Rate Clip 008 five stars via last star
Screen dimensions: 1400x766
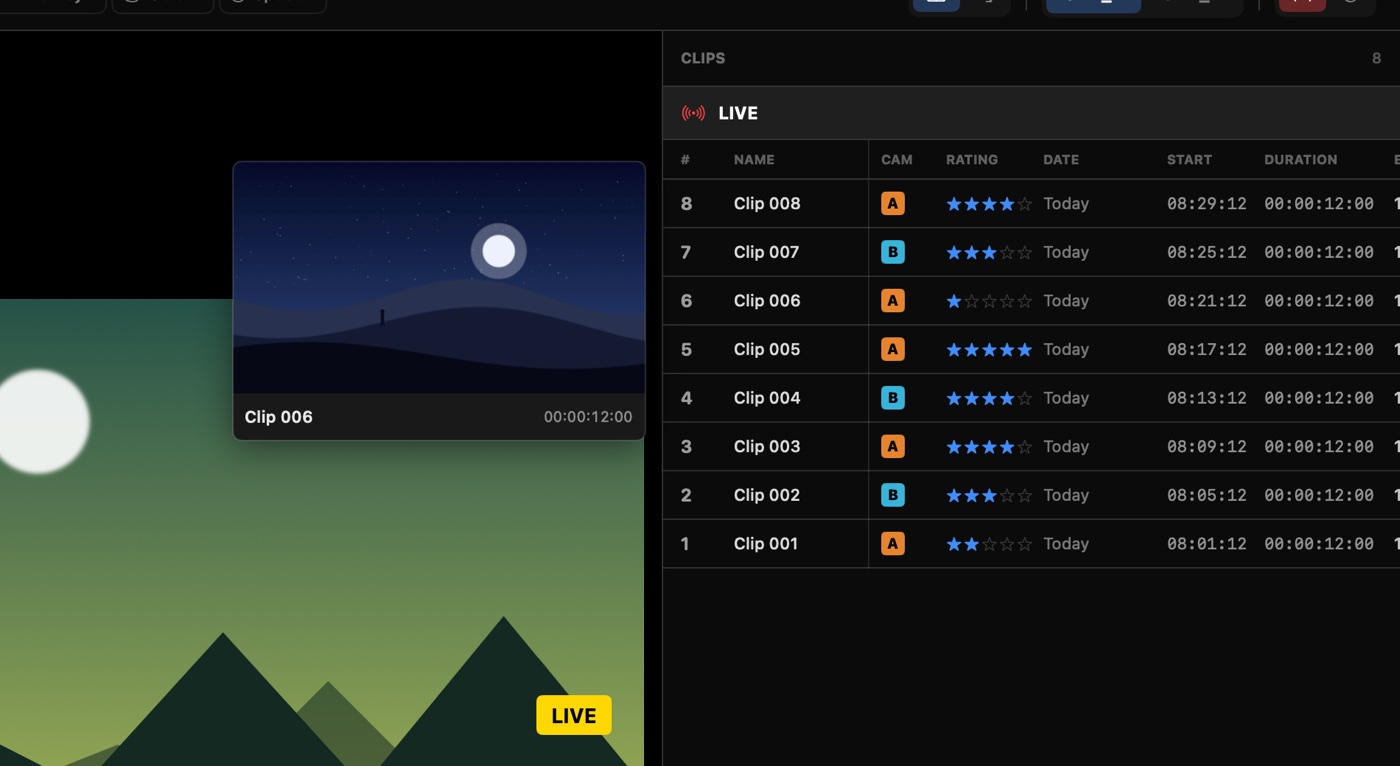pos(1024,204)
